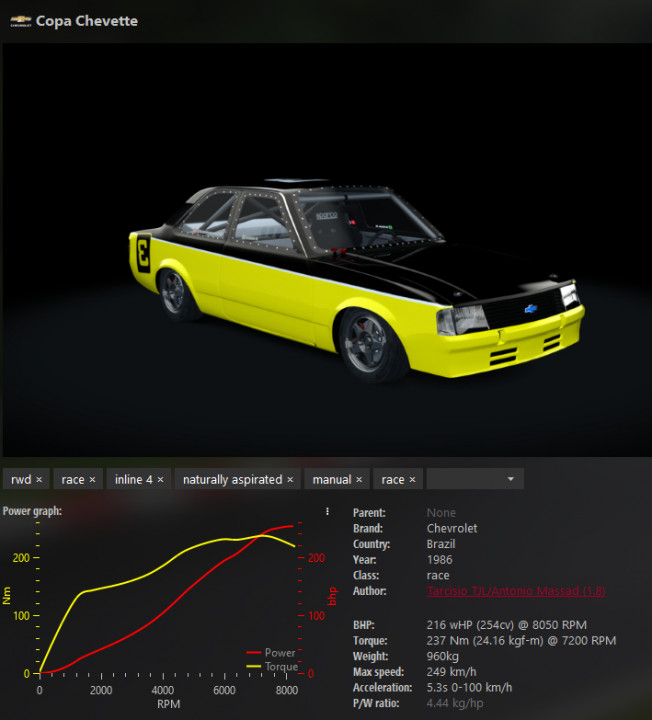The image size is (652, 720).
Task: Click the Max speed value 249 km/h
Action: click(x=451, y=672)
